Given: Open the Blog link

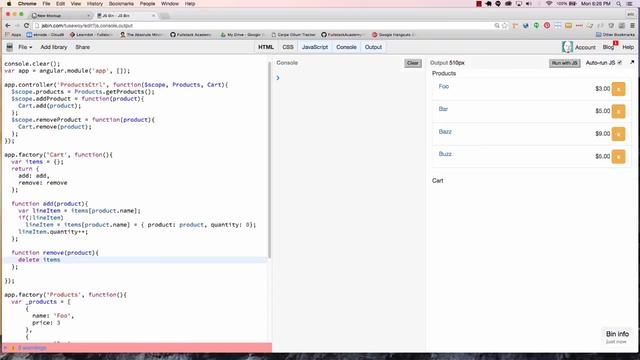Looking at the screenshot, I should pos(608,47).
